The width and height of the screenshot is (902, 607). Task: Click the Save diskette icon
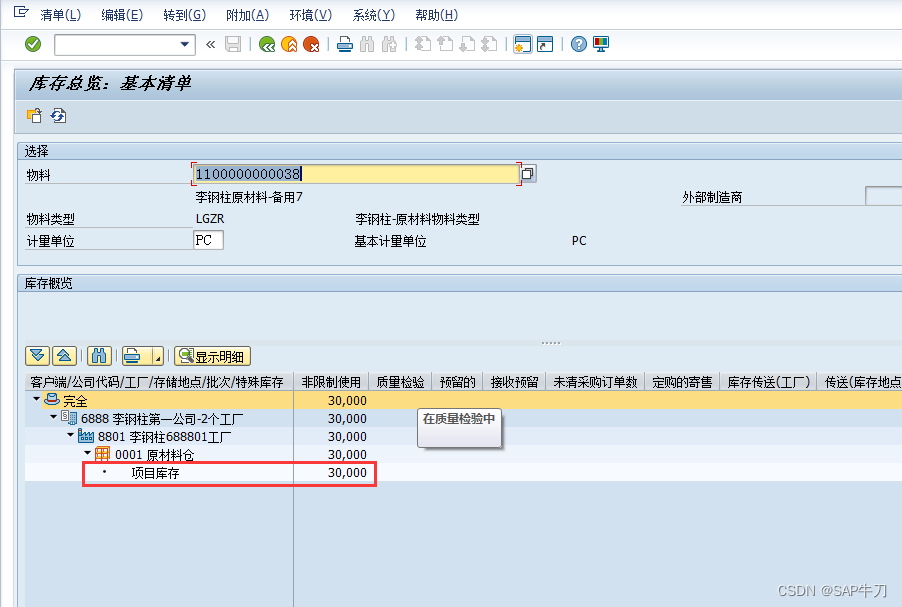(233, 44)
